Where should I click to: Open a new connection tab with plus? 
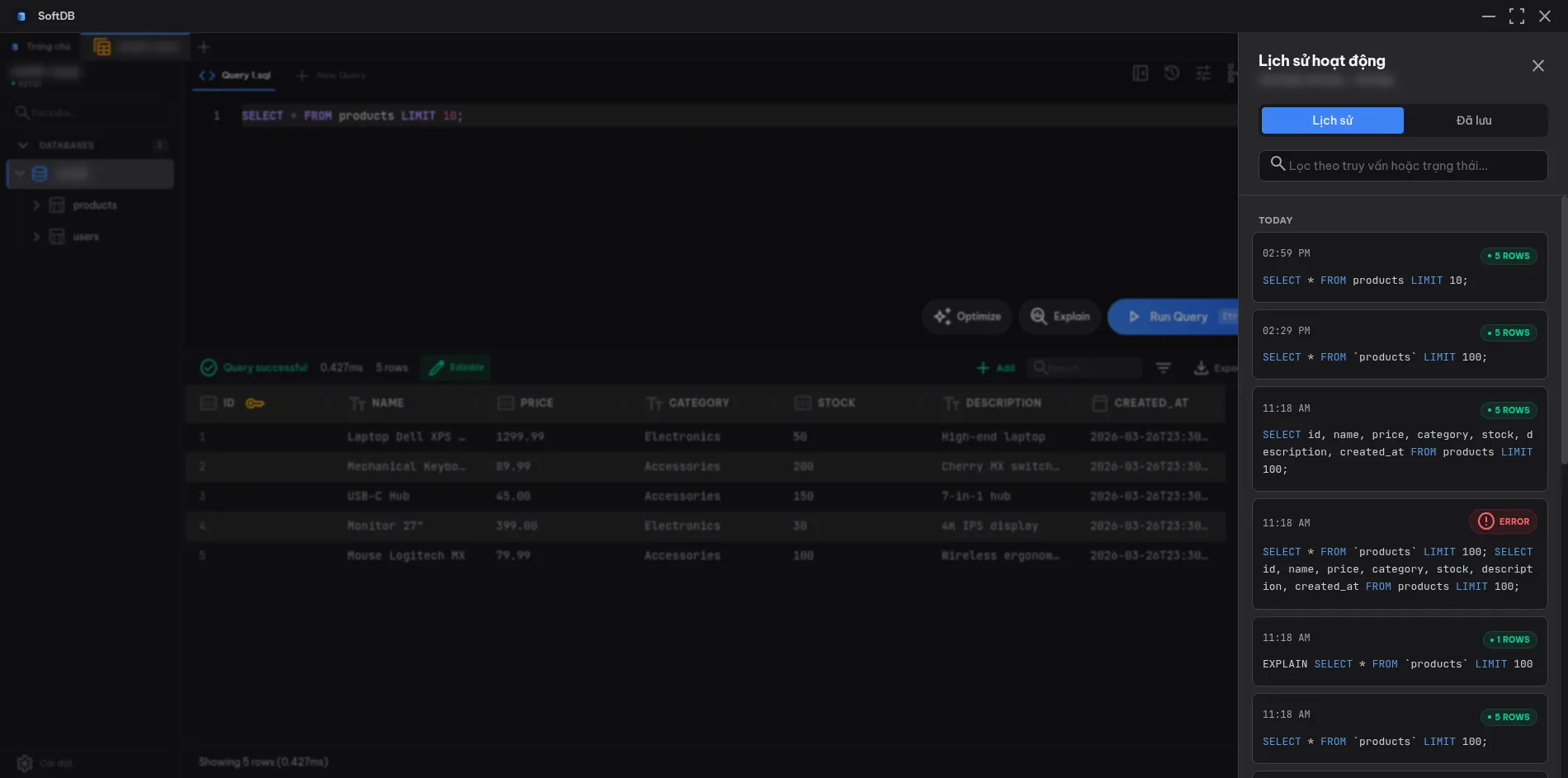[x=204, y=47]
